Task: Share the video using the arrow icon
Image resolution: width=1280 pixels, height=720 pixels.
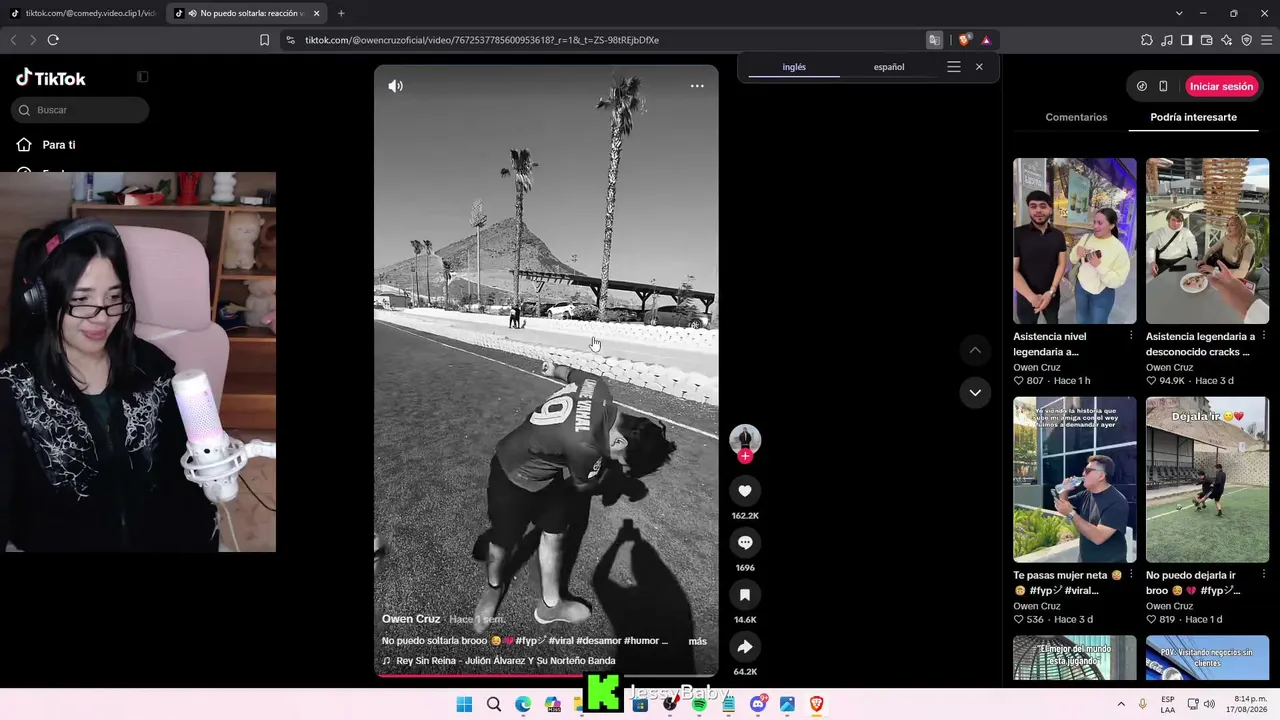Action: 745,647
